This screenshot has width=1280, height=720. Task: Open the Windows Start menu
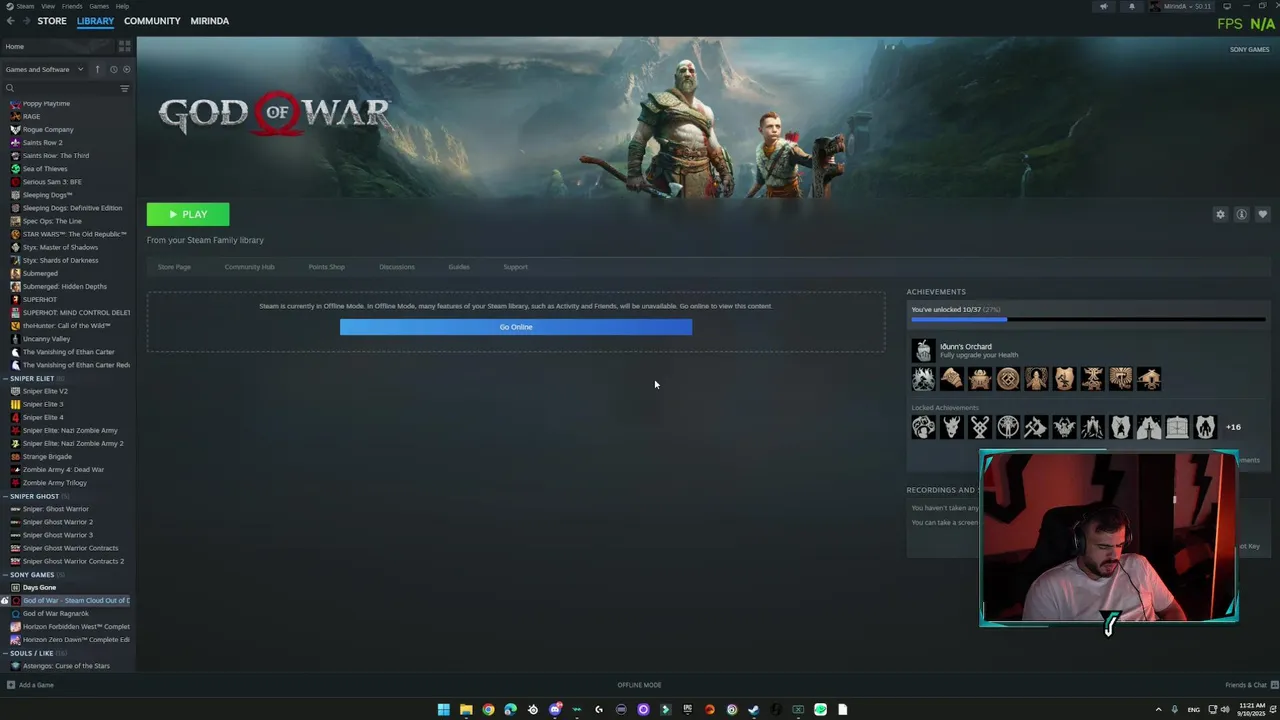coord(443,710)
